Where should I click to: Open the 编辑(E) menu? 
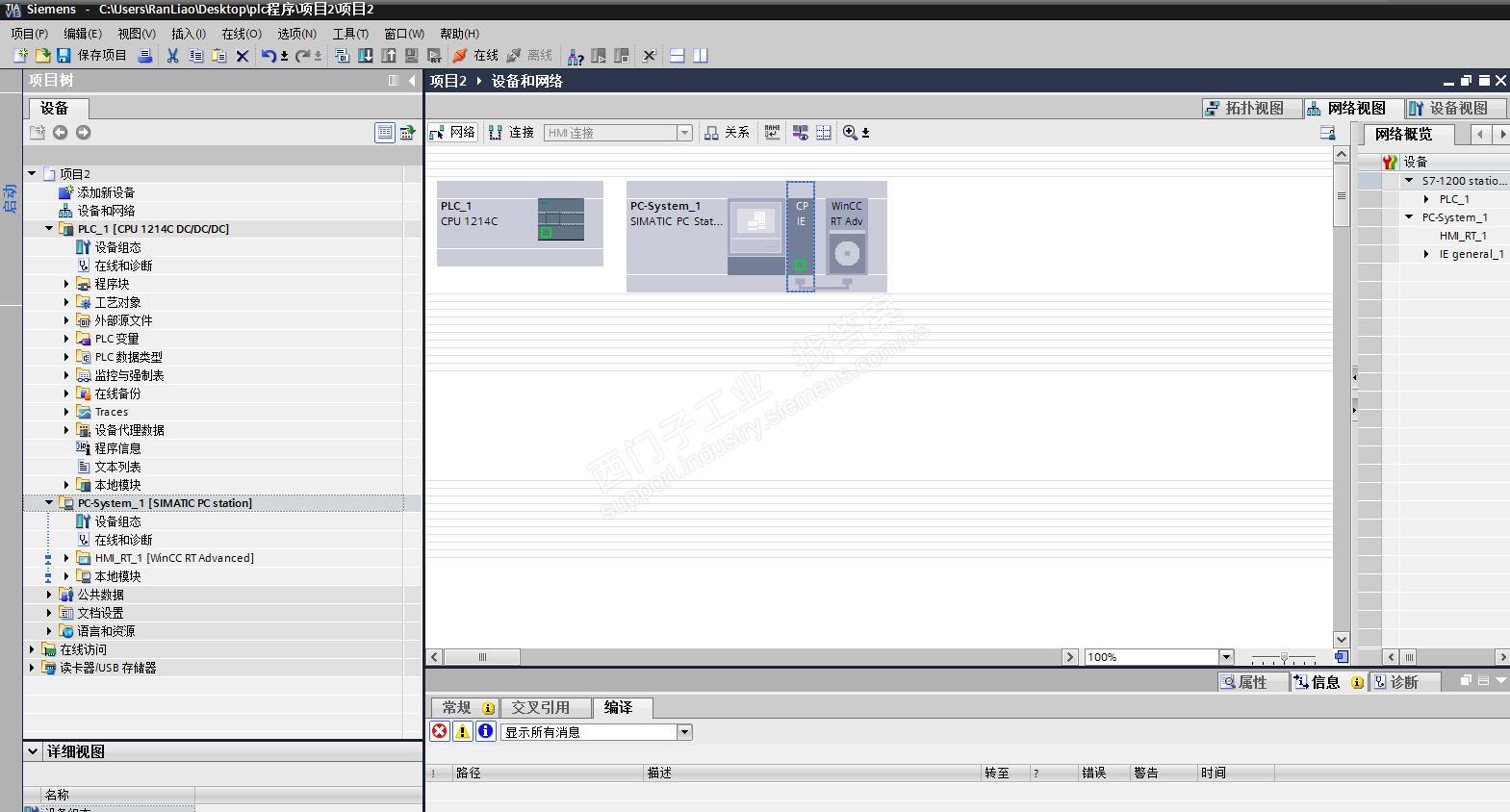pos(83,34)
